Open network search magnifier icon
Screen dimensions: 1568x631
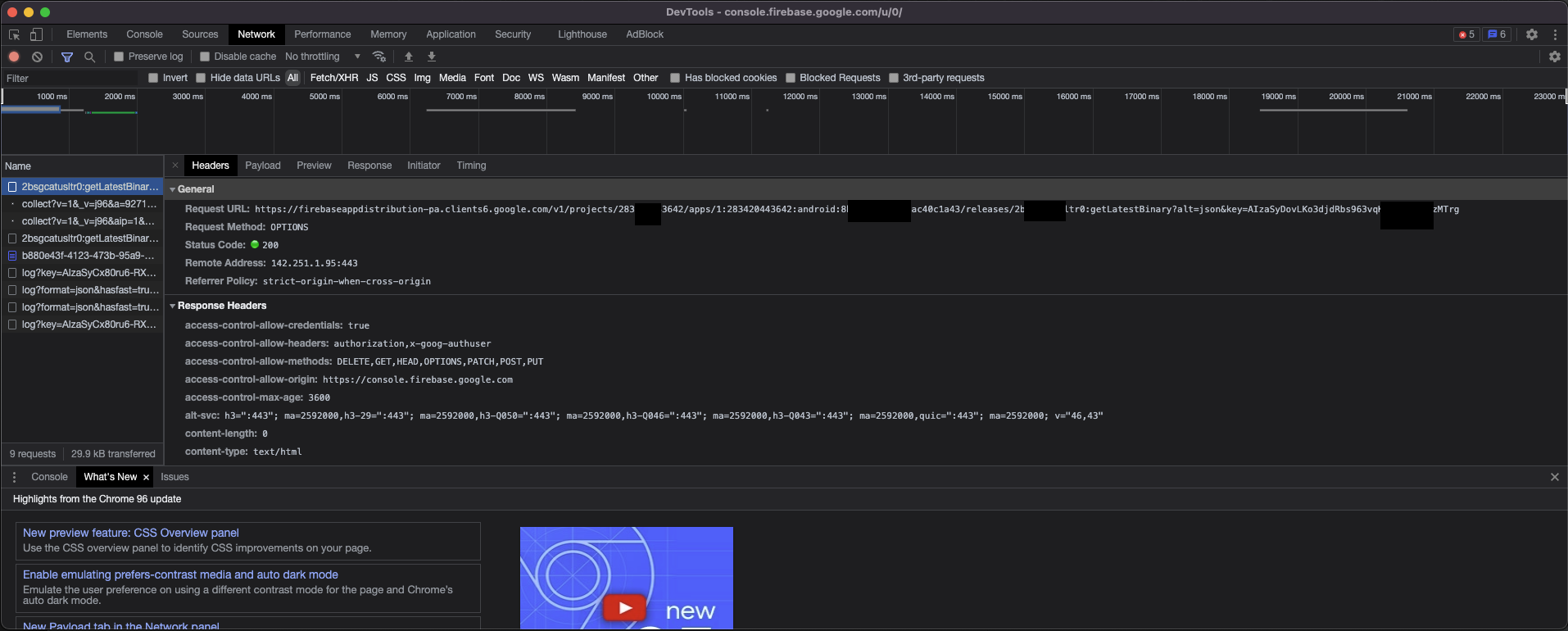(90, 57)
